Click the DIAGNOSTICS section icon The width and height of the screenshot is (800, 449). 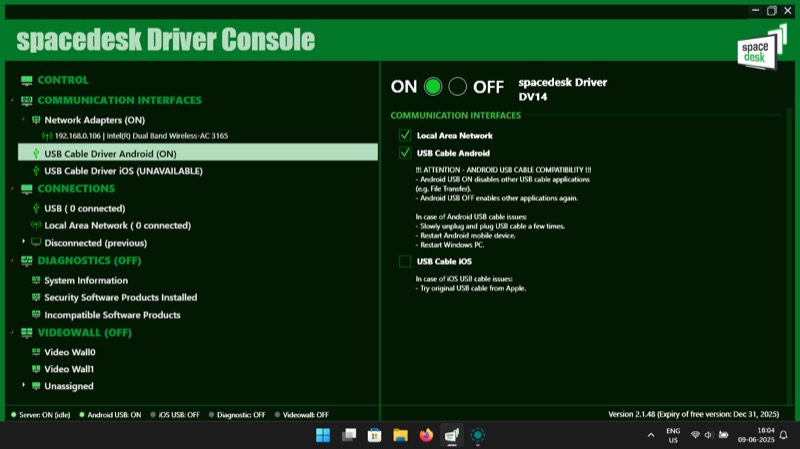pyautogui.click(x=27, y=261)
